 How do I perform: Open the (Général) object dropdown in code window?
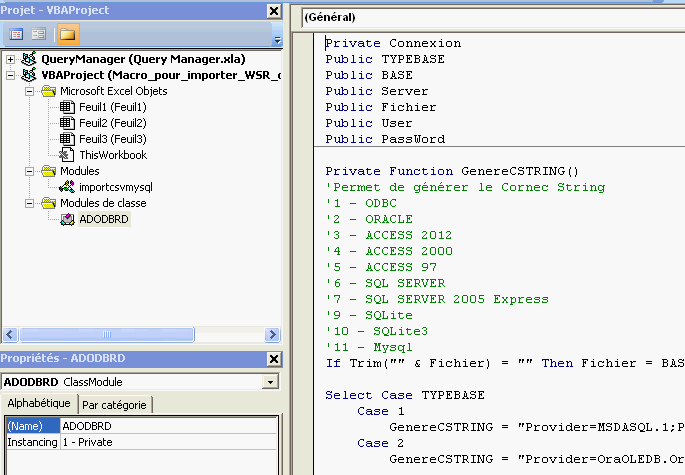click(x=493, y=17)
